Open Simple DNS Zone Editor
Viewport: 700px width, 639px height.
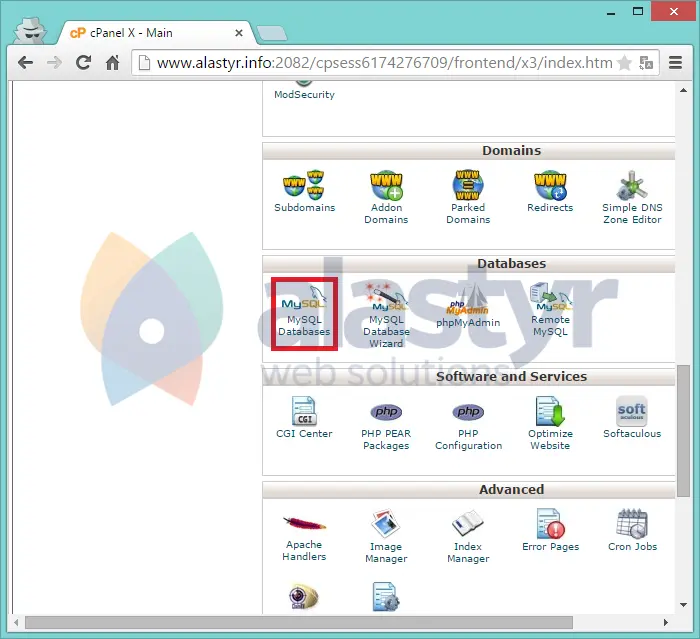pos(632,197)
